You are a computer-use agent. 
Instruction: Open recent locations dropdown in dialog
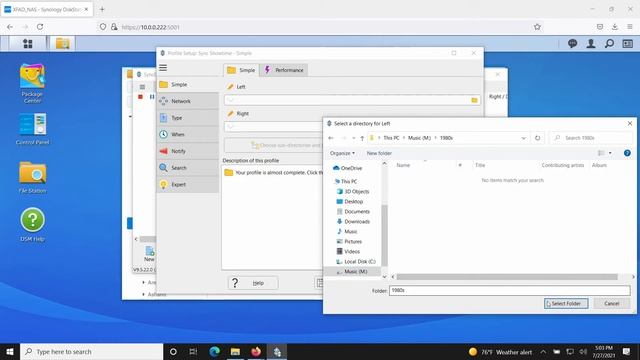(x=353, y=138)
